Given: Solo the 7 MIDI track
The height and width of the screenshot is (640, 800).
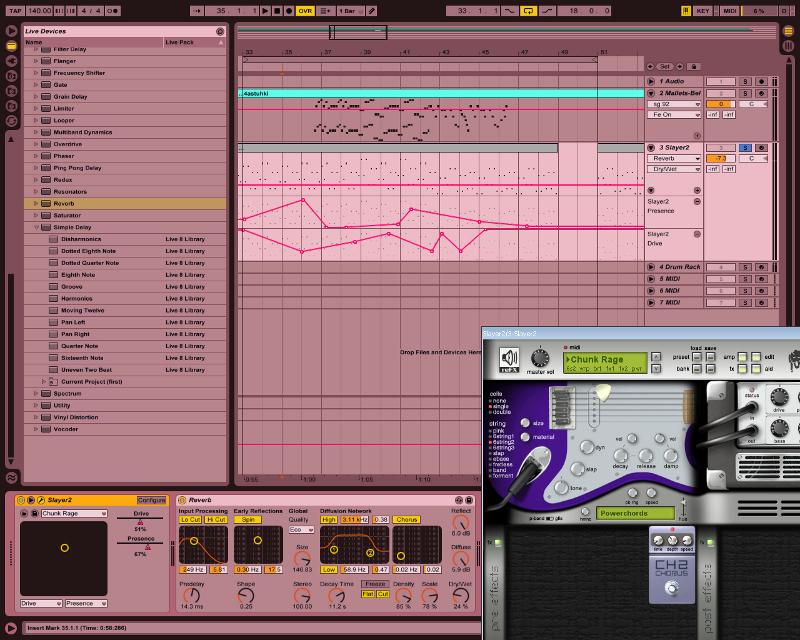Looking at the screenshot, I should click(745, 303).
